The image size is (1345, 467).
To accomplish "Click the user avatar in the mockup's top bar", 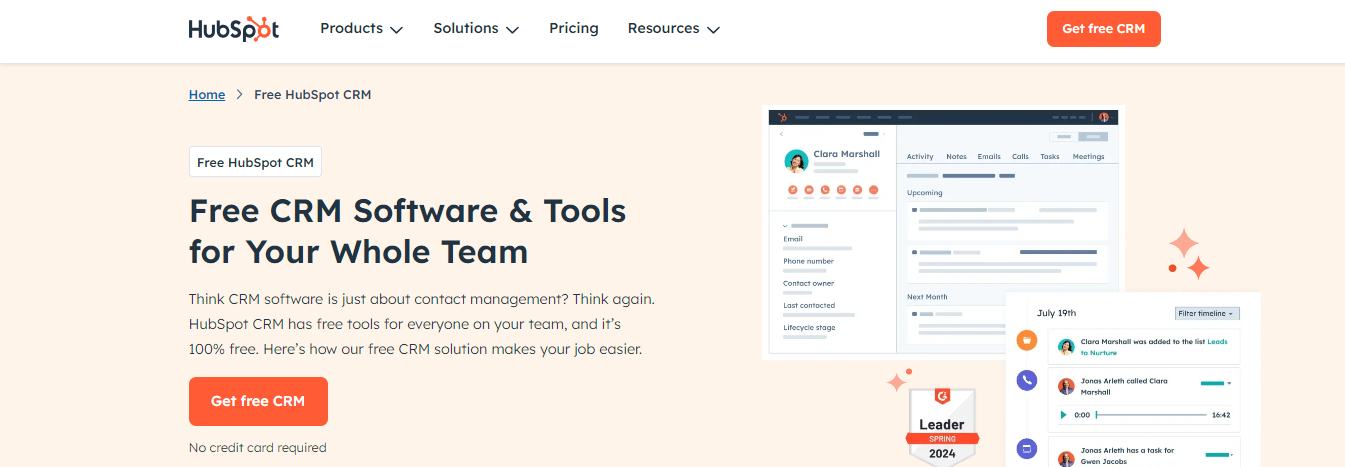I will [1104, 117].
